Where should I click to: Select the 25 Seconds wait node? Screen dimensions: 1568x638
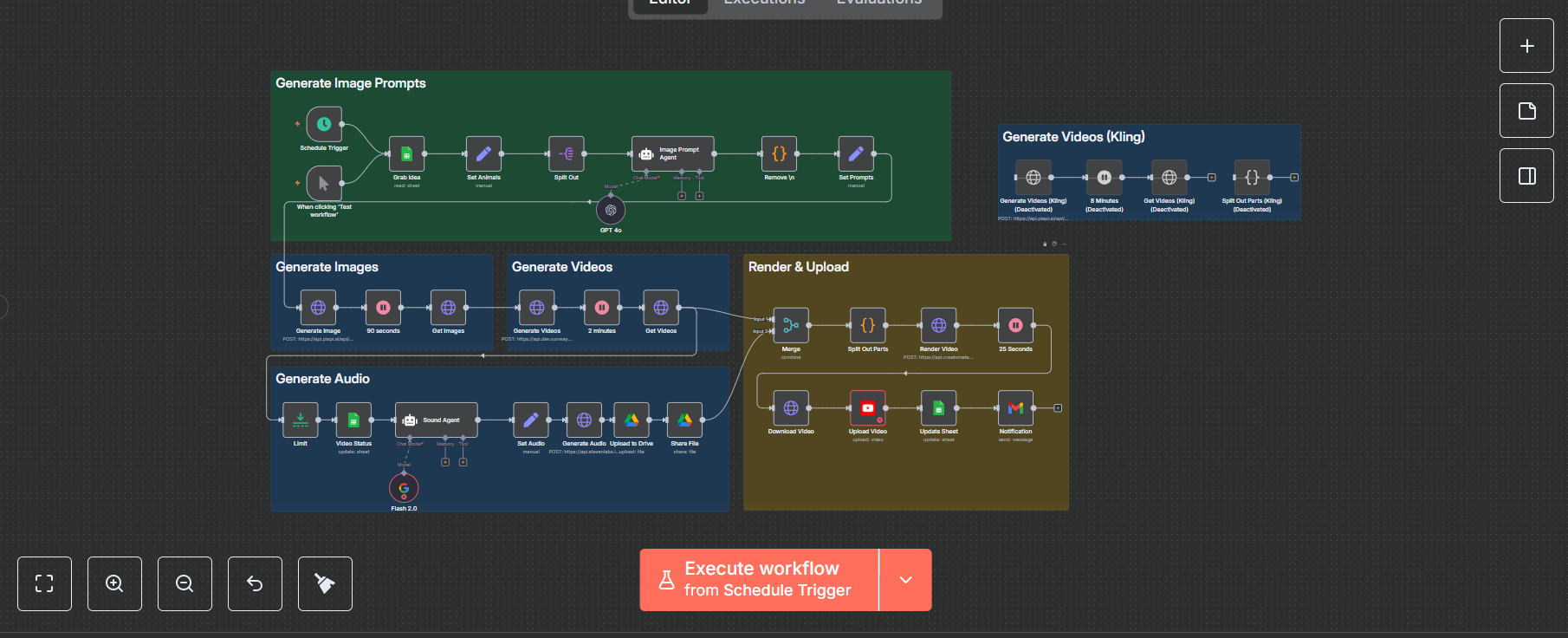pyautogui.click(x=1015, y=325)
